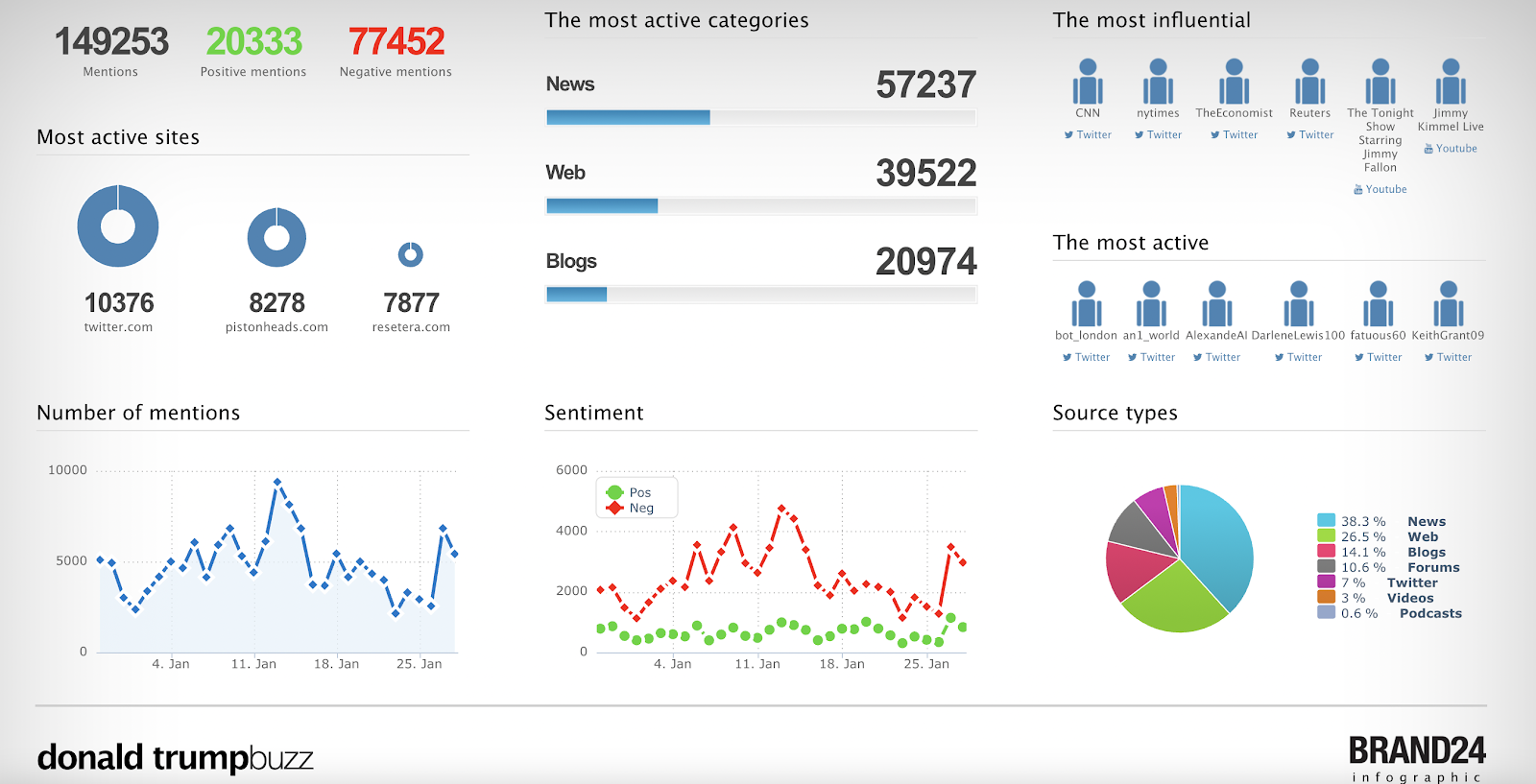Open Twitter link under fatuous60
The width and height of the screenshot is (1536, 784).
coord(1378,358)
